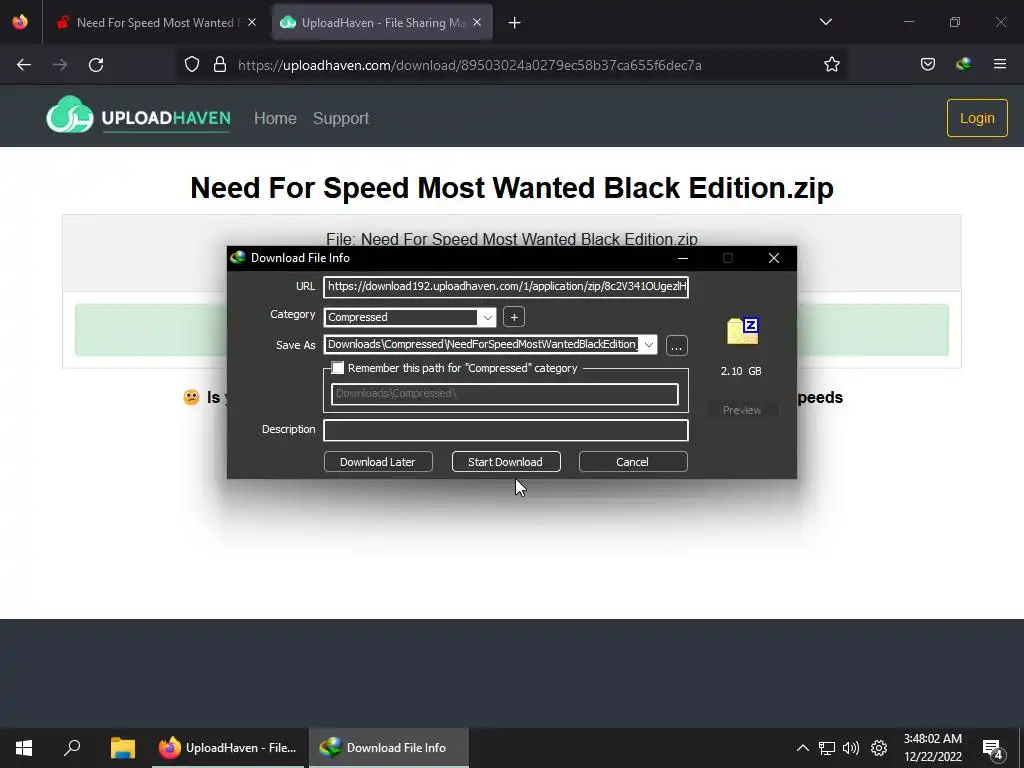This screenshot has height=768, width=1024.
Task: Click Start Download button
Action: coord(506,462)
